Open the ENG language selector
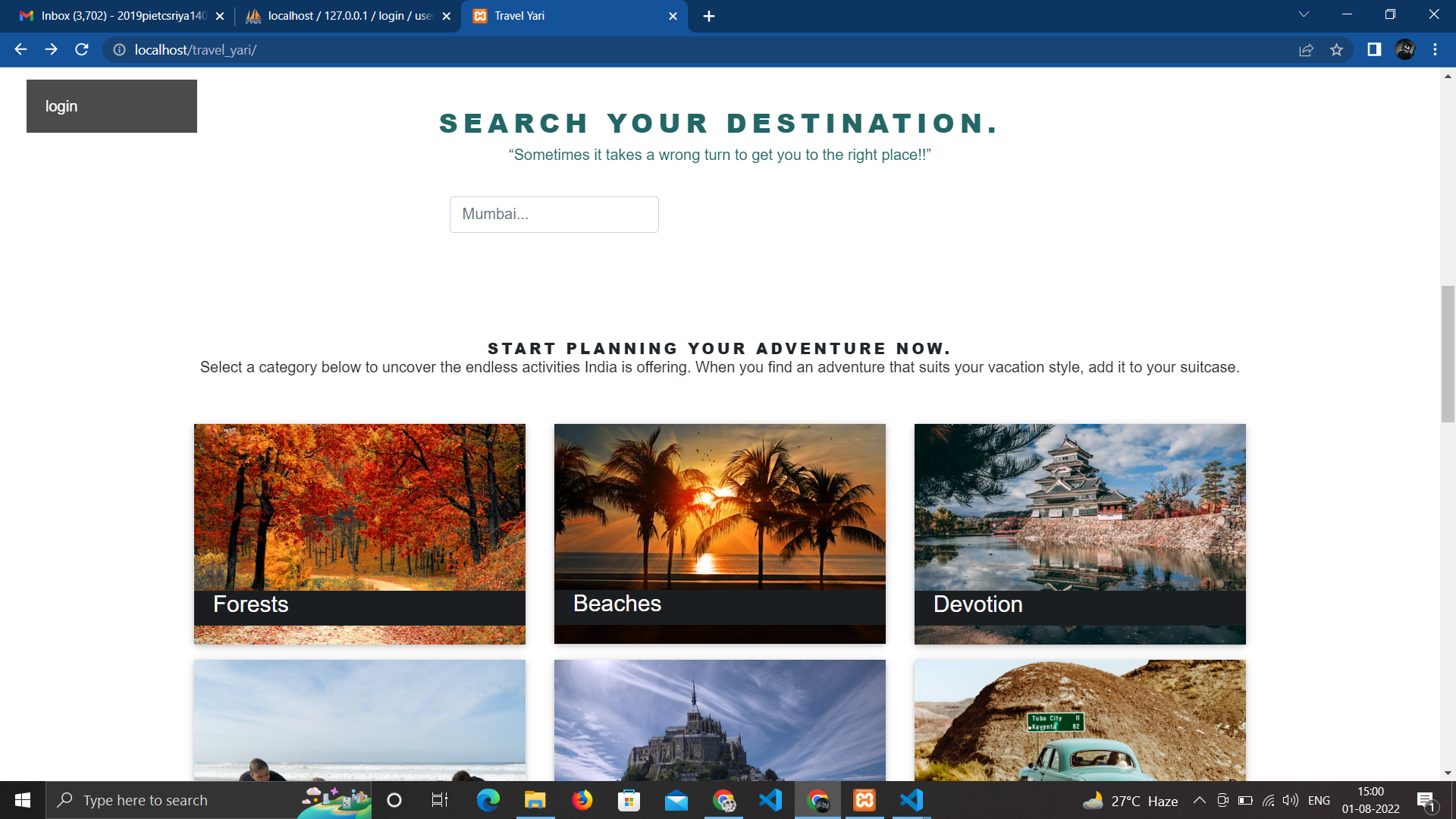 tap(1320, 800)
